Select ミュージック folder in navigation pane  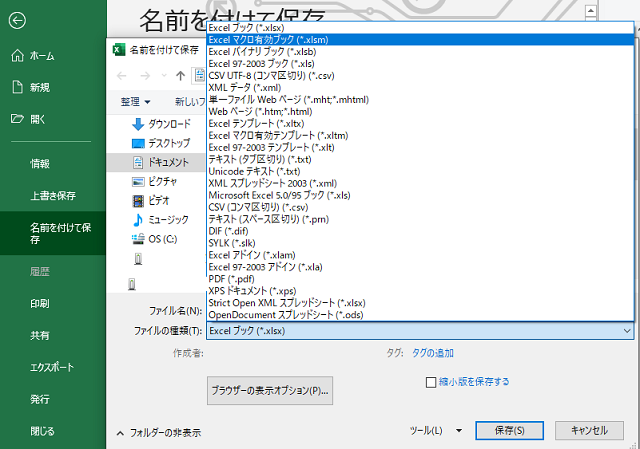[168, 220]
